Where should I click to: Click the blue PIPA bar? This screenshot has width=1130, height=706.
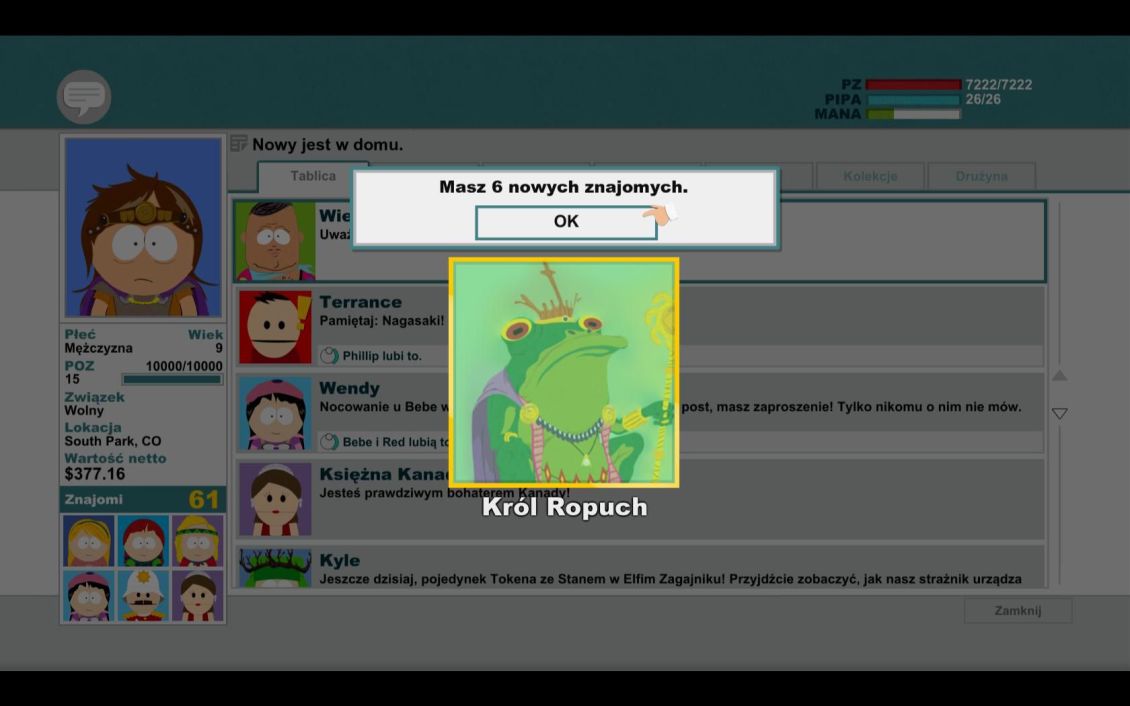(913, 99)
